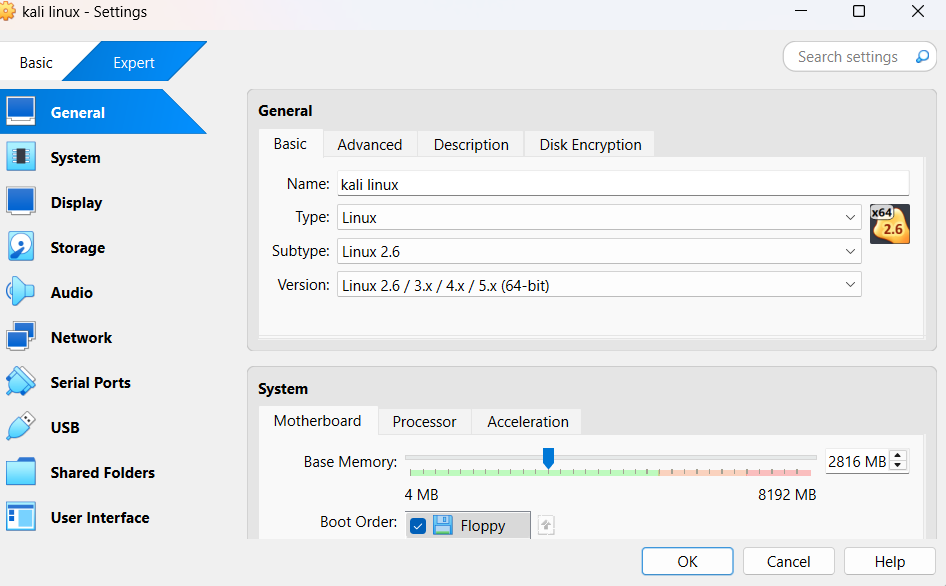This screenshot has width=946, height=586.
Task: Increase base memory with the up arrow
Action: (x=898, y=456)
